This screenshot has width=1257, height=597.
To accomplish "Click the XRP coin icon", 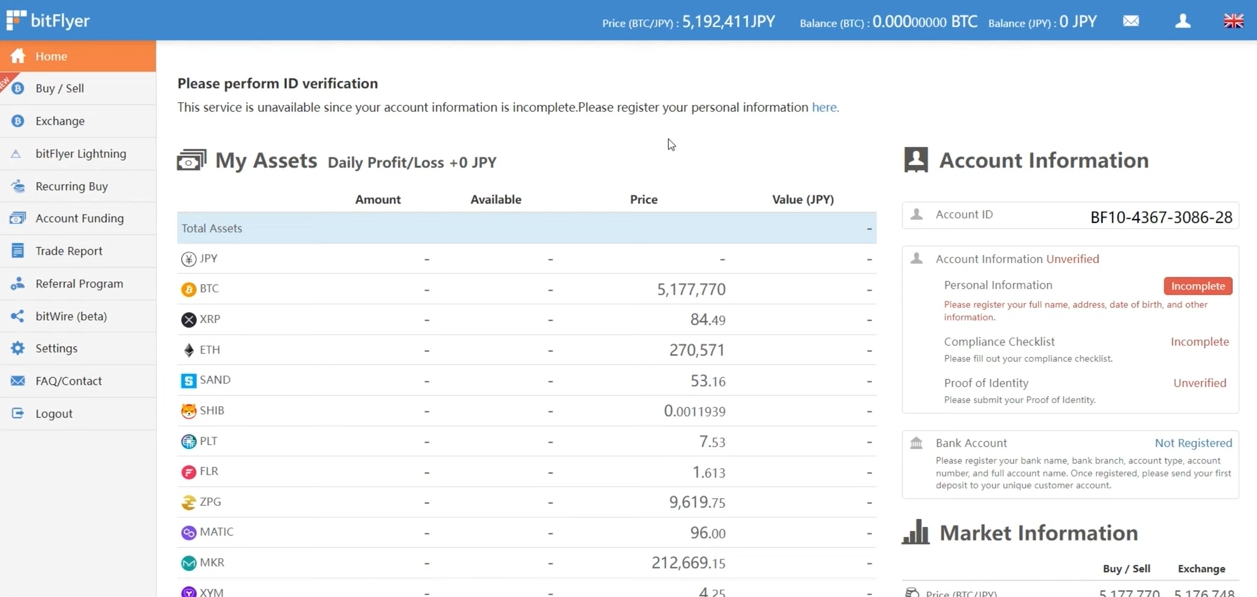I will [x=188, y=320].
